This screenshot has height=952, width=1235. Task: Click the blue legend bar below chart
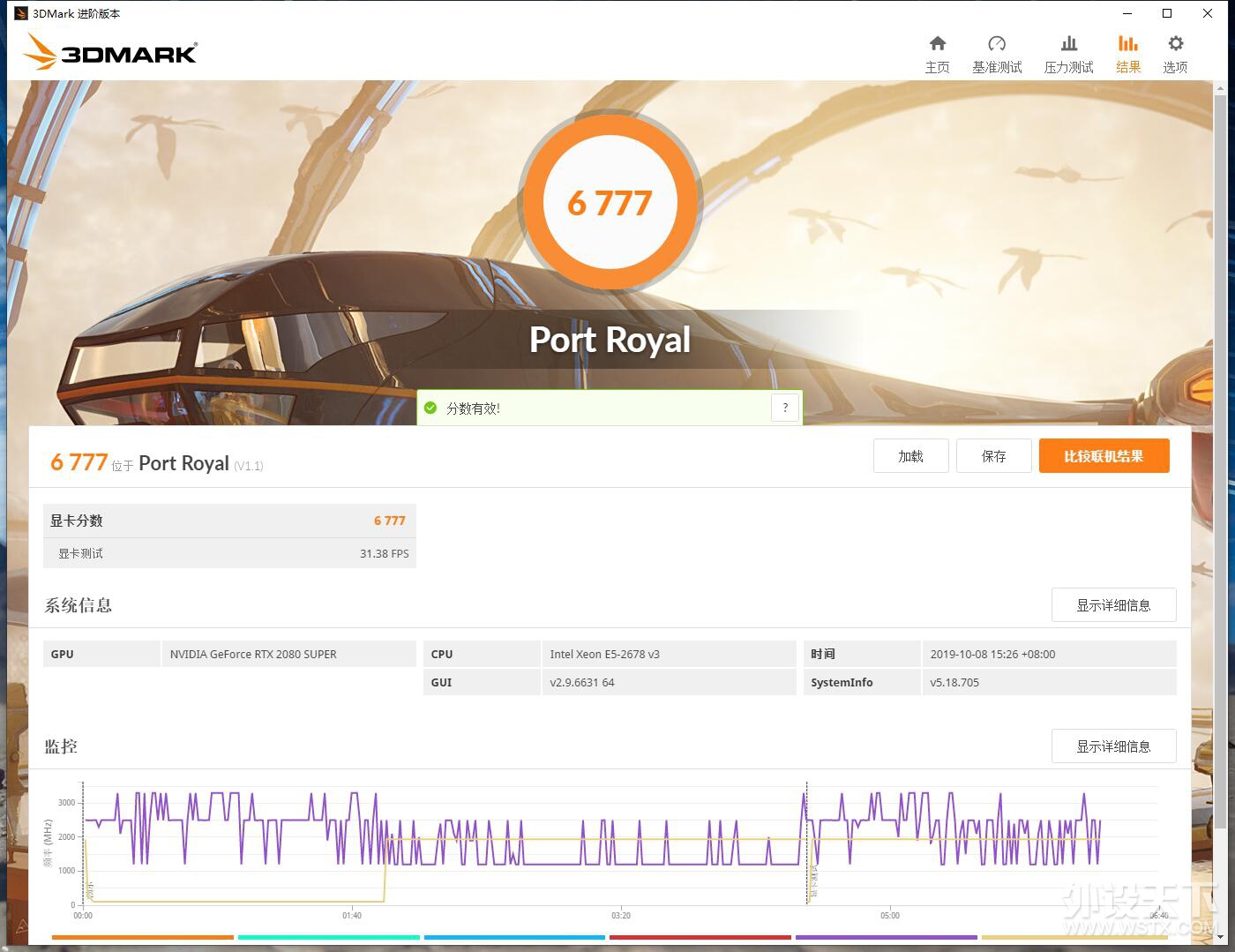[514, 937]
